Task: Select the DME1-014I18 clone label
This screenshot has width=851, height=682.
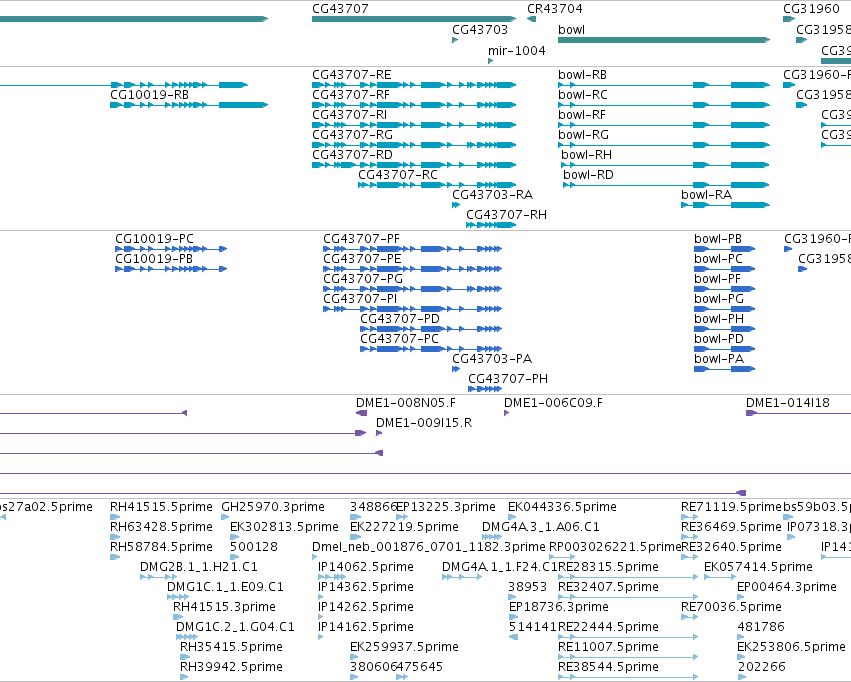Action: click(788, 403)
